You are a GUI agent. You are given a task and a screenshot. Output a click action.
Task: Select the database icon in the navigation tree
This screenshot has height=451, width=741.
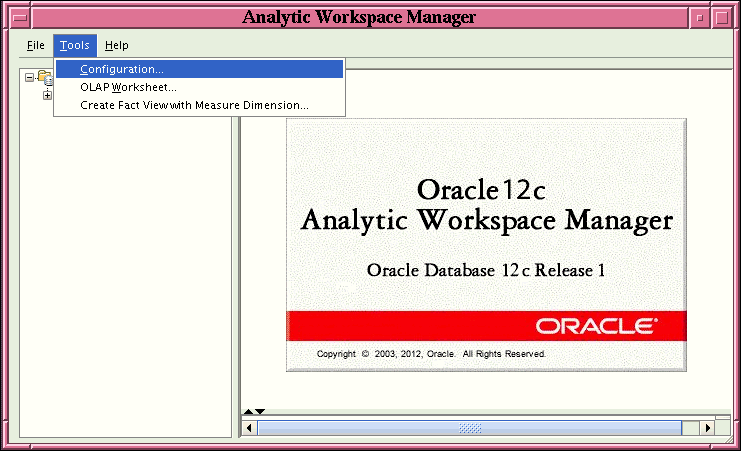(x=49, y=81)
